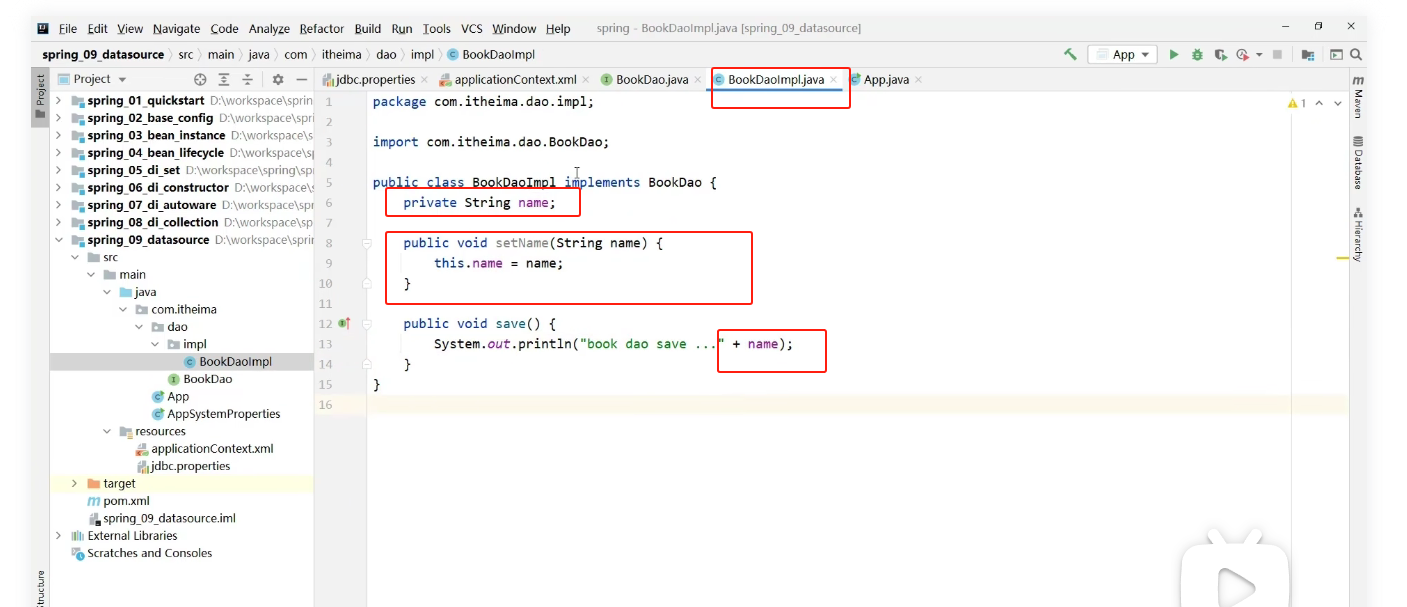Click the grey Stop square in toolbar
Screen dimensions: 1407x607
pyautogui.click(x=1277, y=55)
